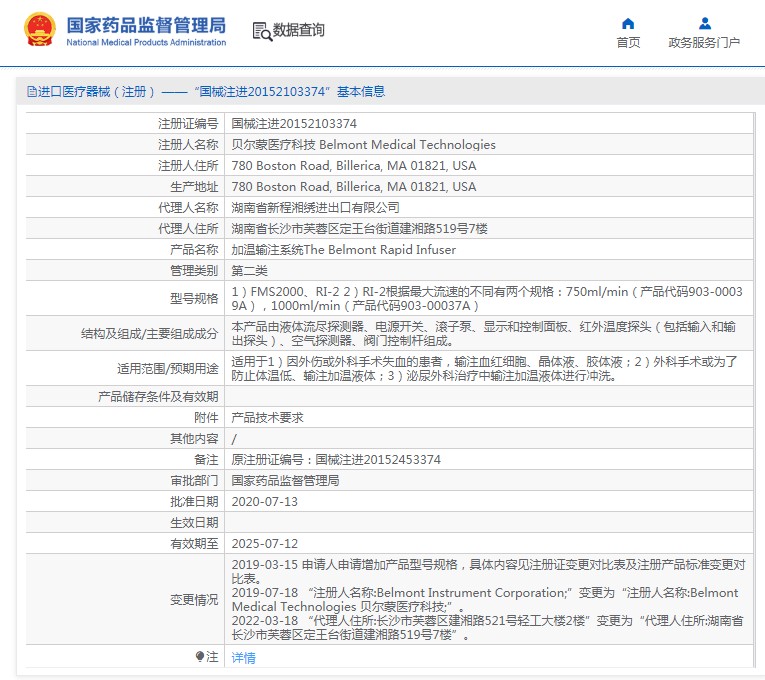Click the 2019-07-18 change record text

click(x=485, y=600)
